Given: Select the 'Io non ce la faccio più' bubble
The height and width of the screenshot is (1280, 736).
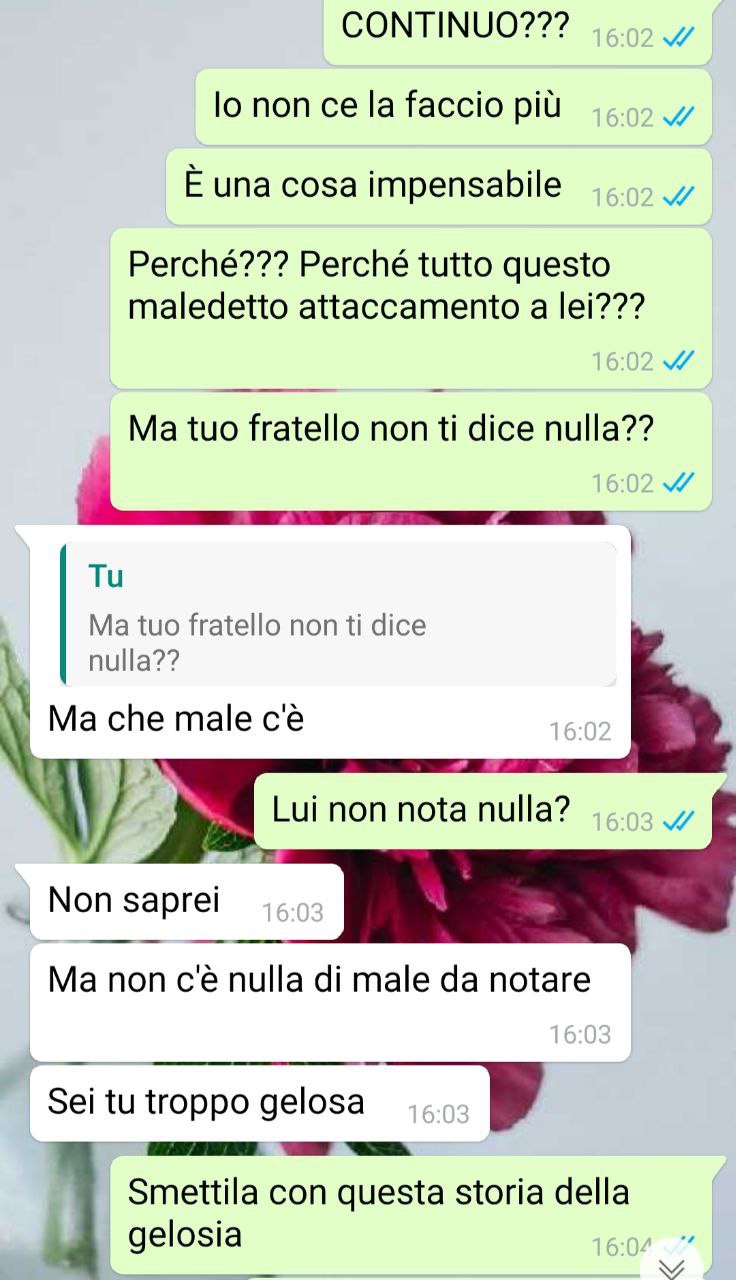Looking at the screenshot, I should tap(453, 107).
